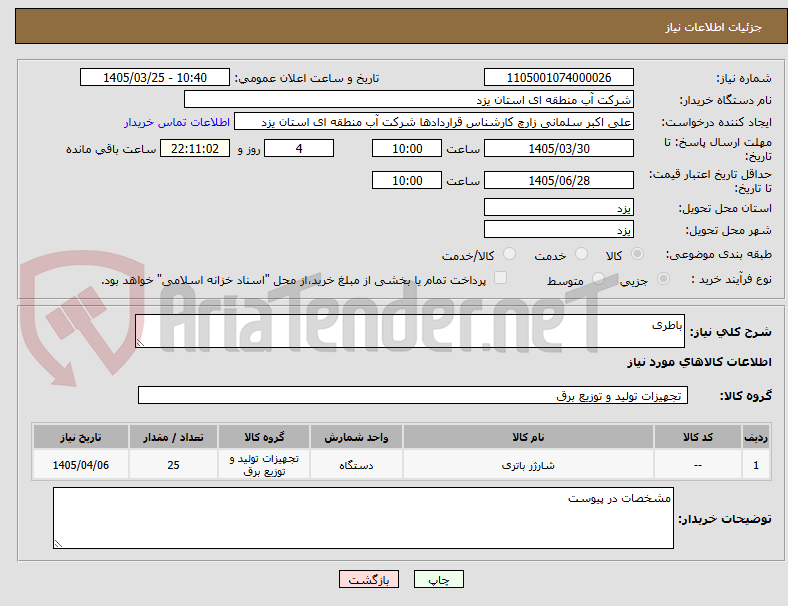Click the resize handle of buyer notes textarea
Image resolution: width=788 pixels, height=606 pixels.
[x=58, y=544]
